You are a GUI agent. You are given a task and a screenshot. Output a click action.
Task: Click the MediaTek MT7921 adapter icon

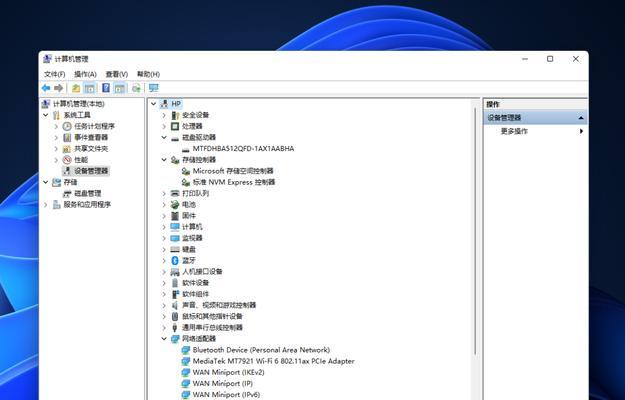[x=185, y=361]
